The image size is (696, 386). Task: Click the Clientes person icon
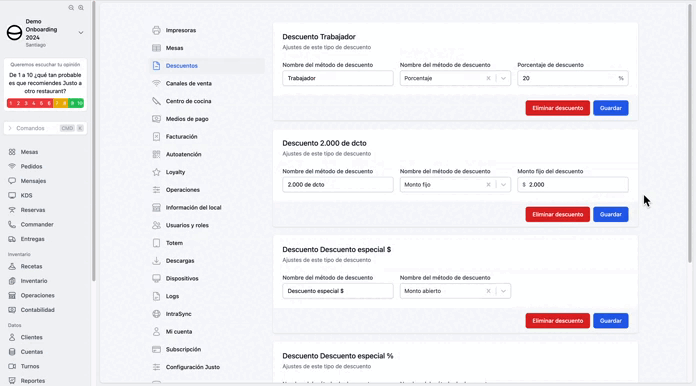click(12, 337)
